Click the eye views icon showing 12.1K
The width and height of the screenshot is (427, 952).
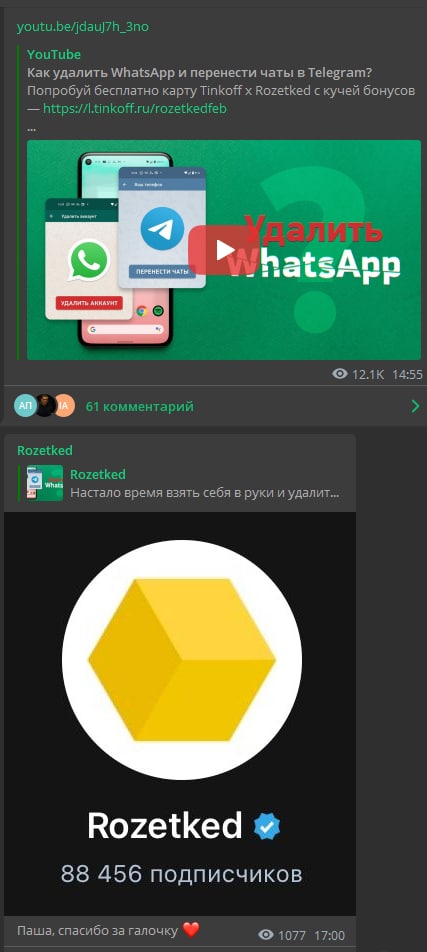(x=340, y=375)
